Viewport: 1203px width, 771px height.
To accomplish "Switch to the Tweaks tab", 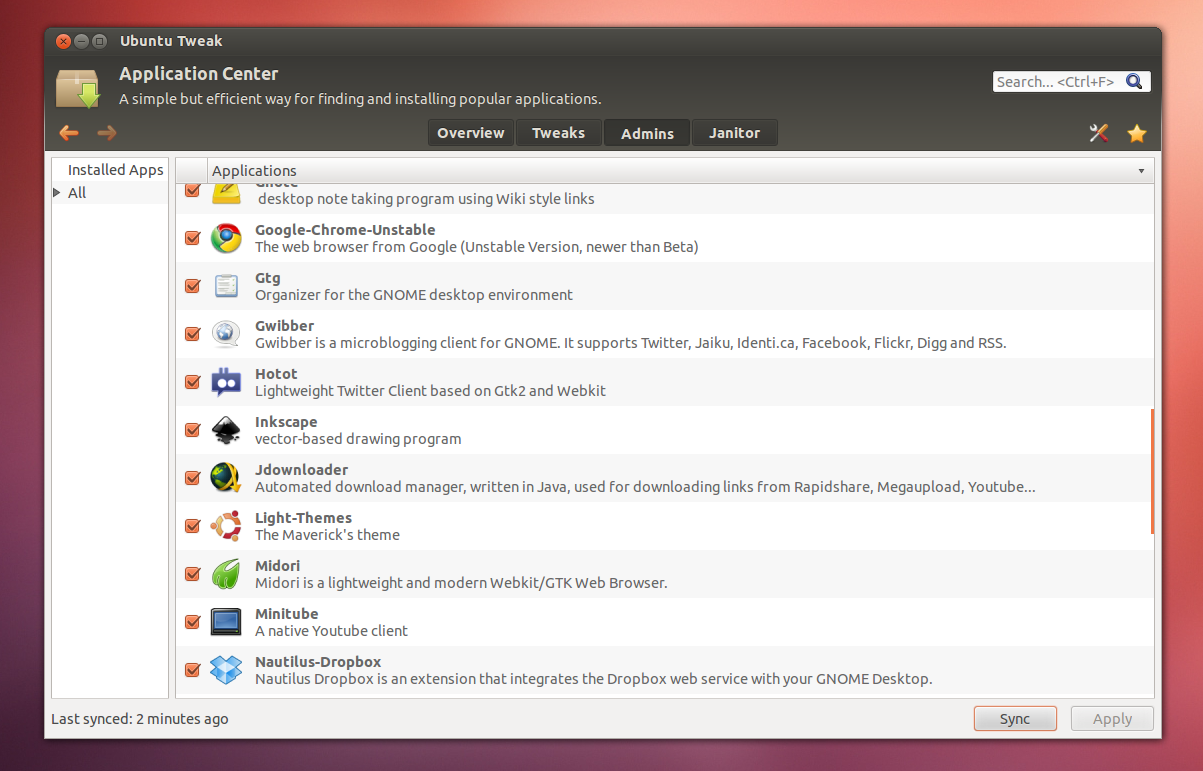I will pos(558,133).
